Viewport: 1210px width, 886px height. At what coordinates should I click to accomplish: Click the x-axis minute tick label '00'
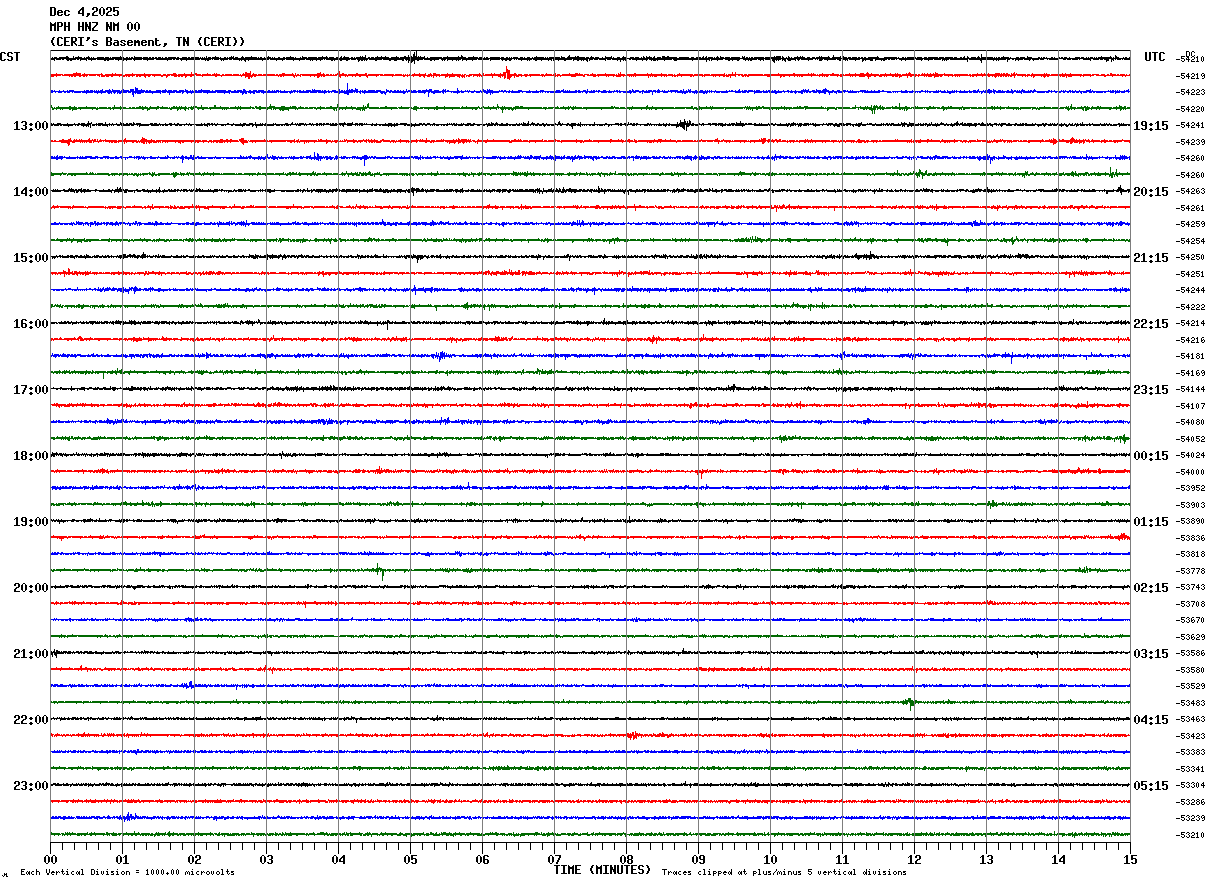[x=50, y=859]
